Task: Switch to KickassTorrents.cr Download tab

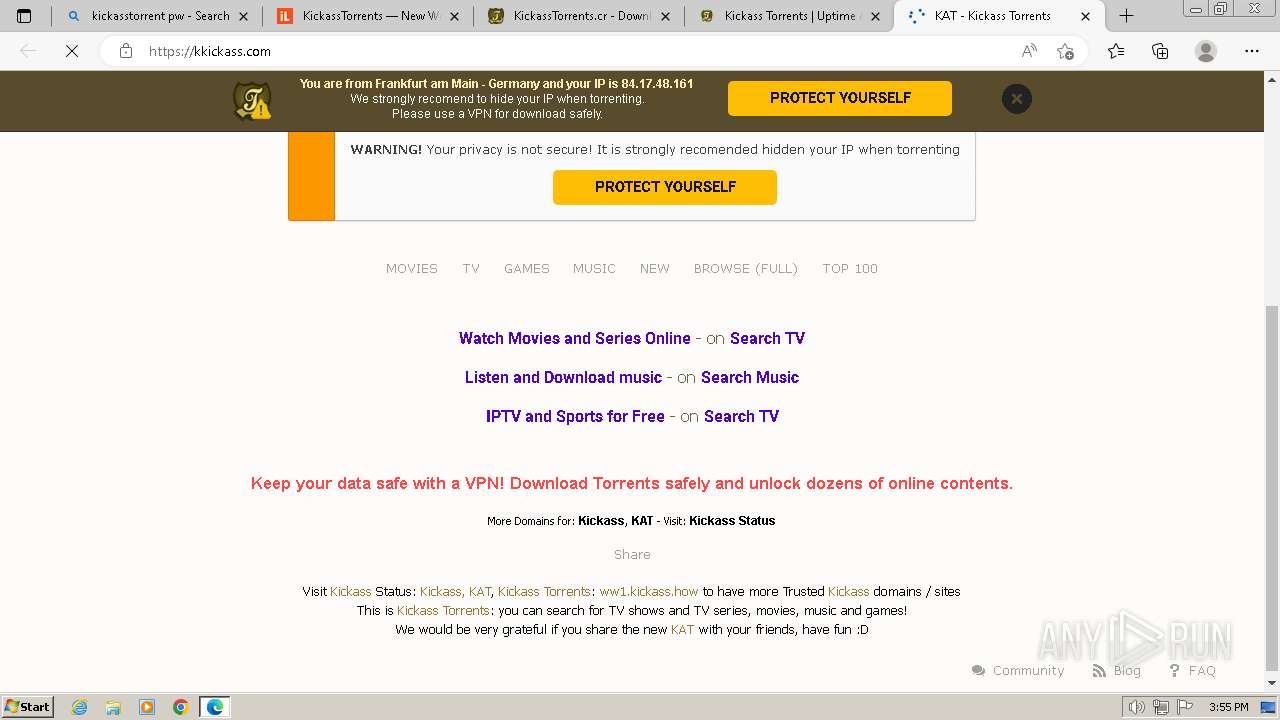Action: (x=572, y=16)
